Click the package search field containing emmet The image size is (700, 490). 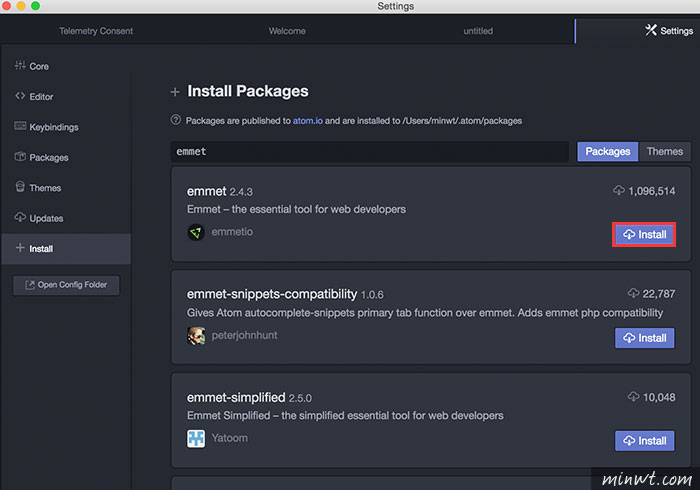(x=370, y=152)
